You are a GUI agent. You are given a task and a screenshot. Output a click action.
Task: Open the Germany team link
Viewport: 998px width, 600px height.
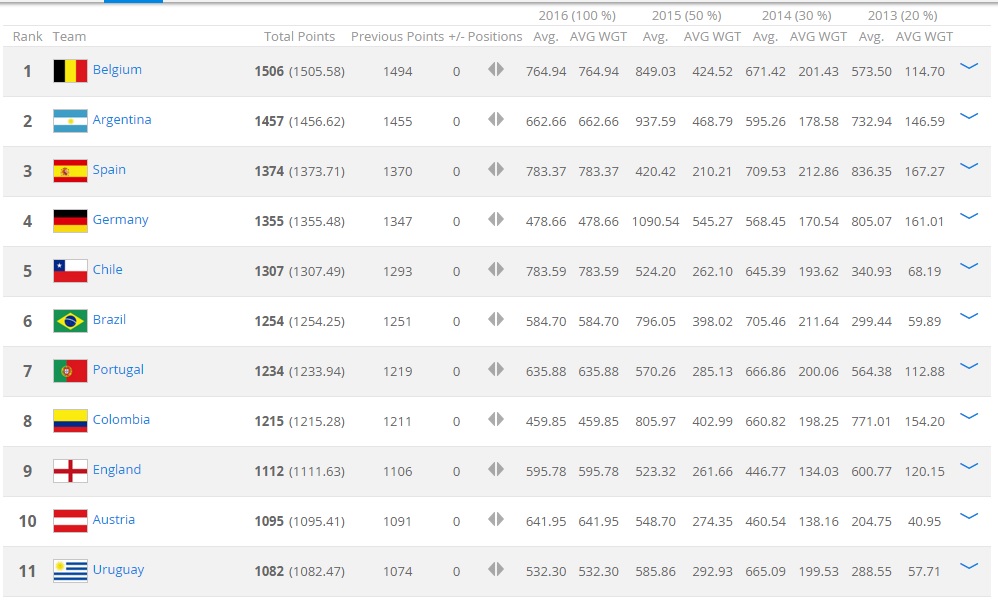[x=120, y=220]
